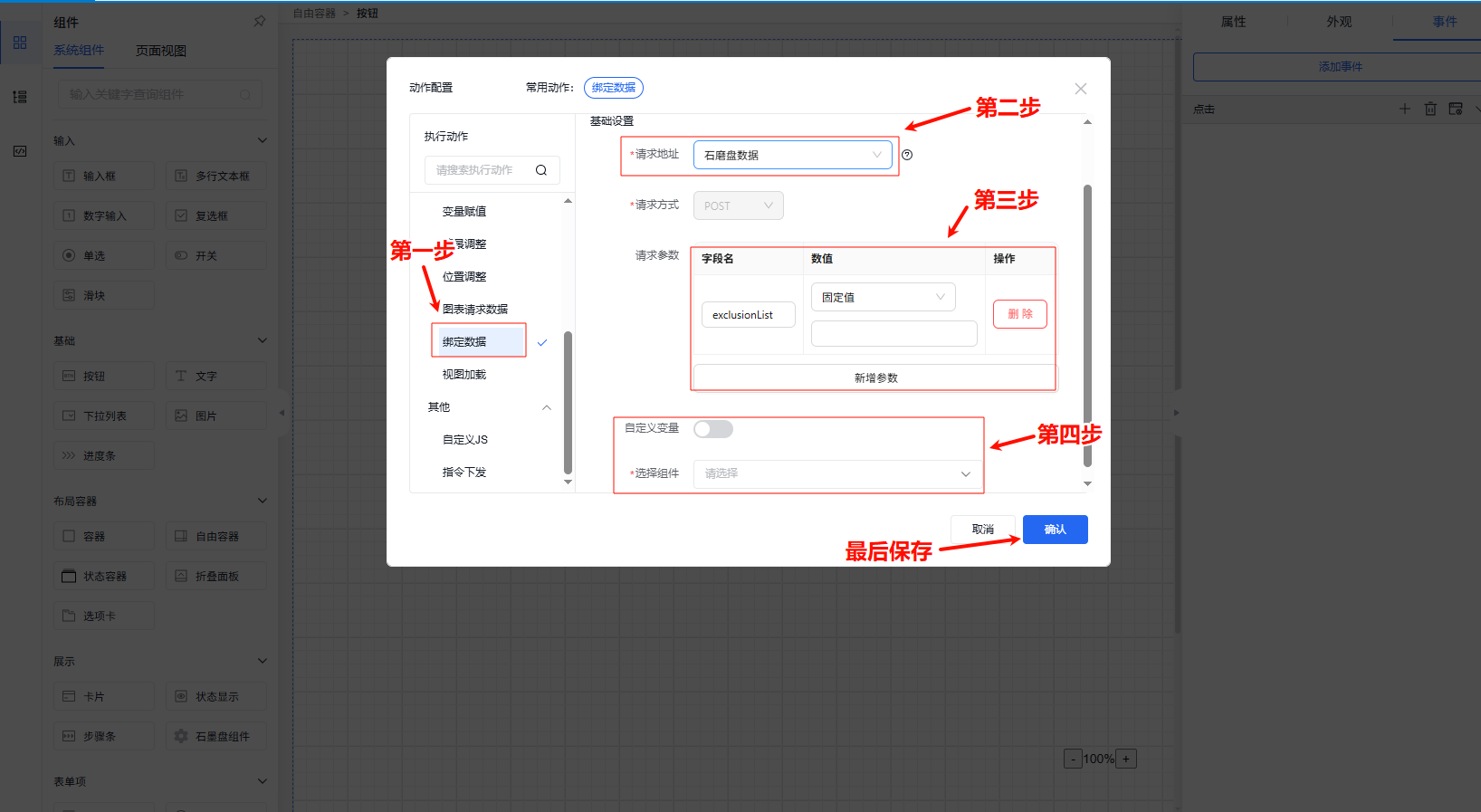Collapse the 布局容器 component section
The height and width of the screenshot is (812, 1481).
pyautogui.click(x=263, y=501)
